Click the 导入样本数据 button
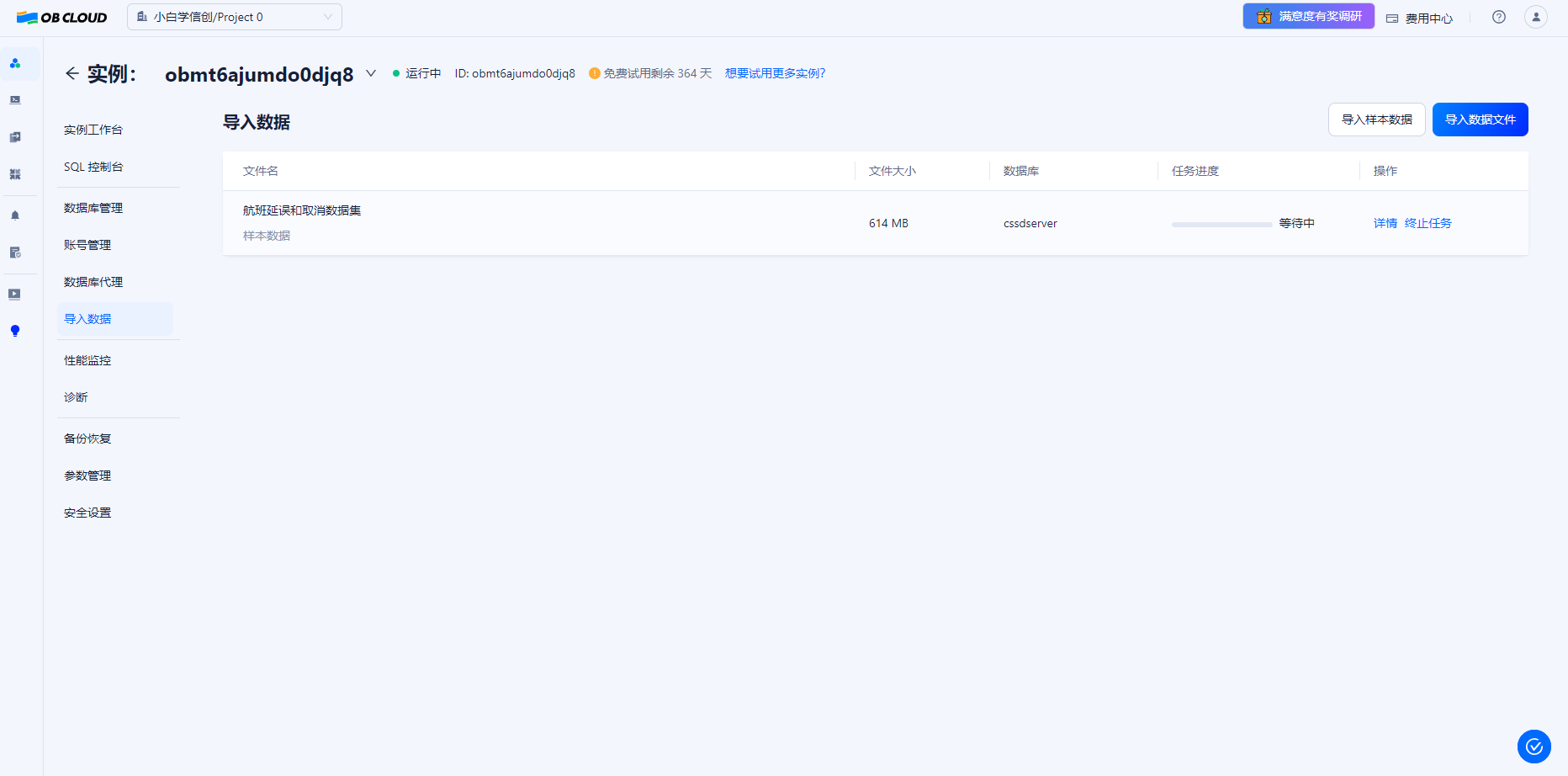The width and height of the screenshot is (1568, 776). 1376,120
